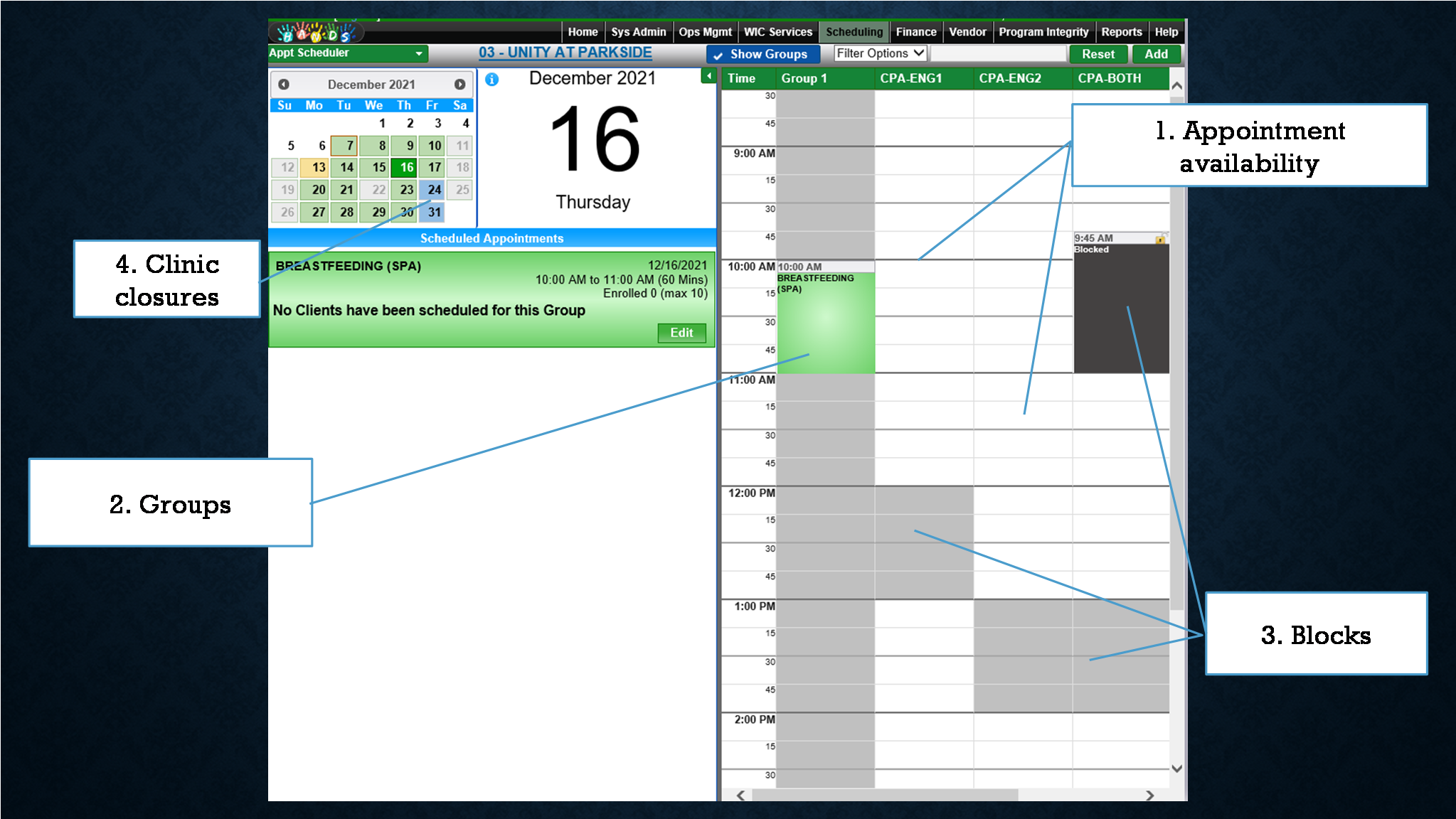Click the lock icon on Blocked slot
Image resolution: width=1456 pixels, height=819 pixels.
[1160, 239]
